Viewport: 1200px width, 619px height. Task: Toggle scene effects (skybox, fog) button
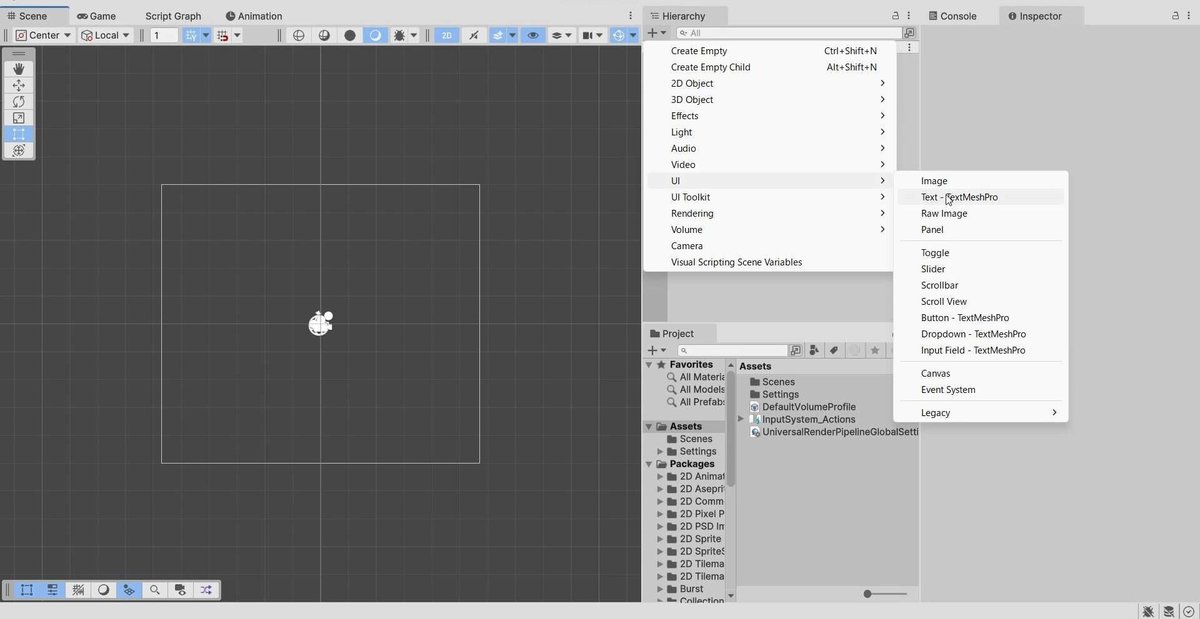coord(497,35)
